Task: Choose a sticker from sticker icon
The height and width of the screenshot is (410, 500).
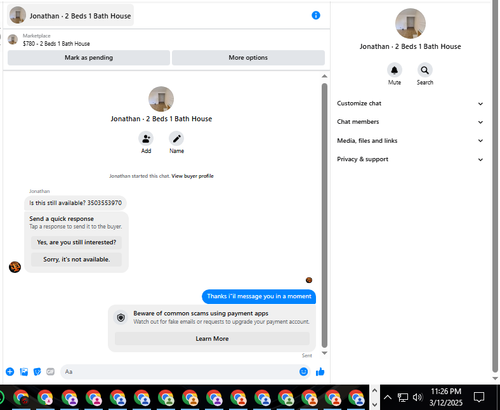Action: [x=37, y=371]
